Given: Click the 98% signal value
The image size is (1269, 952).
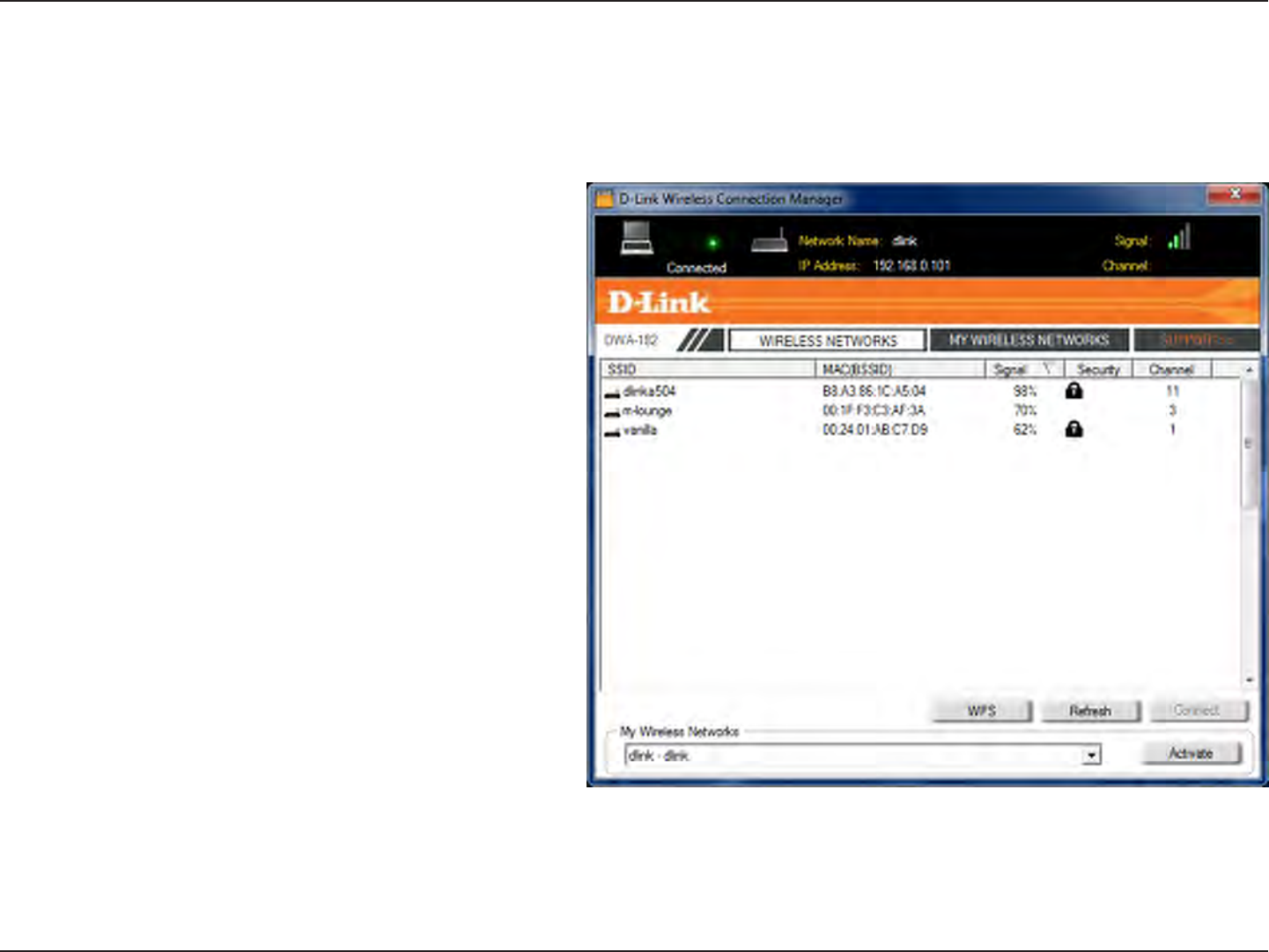Looking at the screenshot, I should tap(1025, 391).
